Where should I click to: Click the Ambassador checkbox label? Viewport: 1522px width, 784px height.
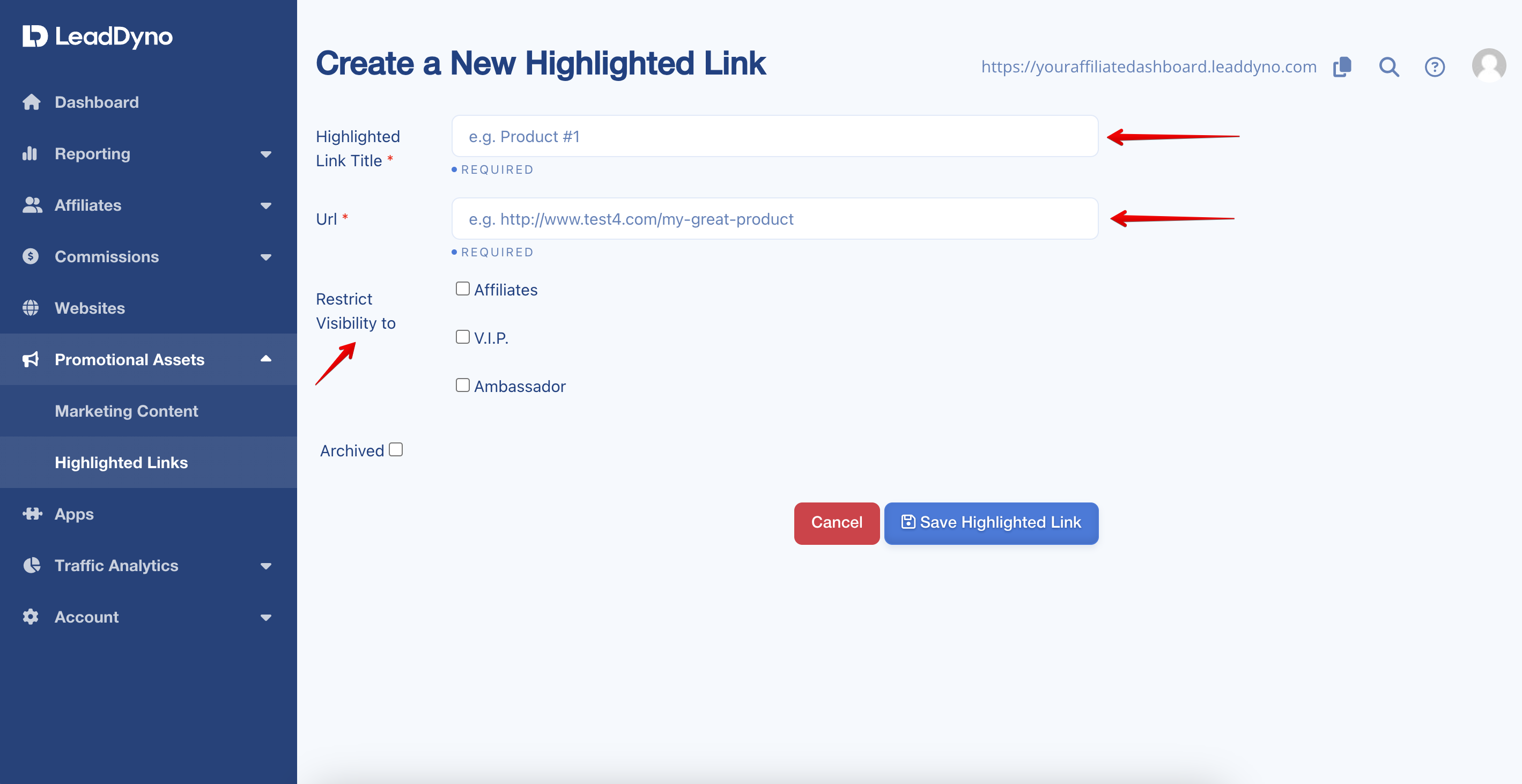(519, 387)
